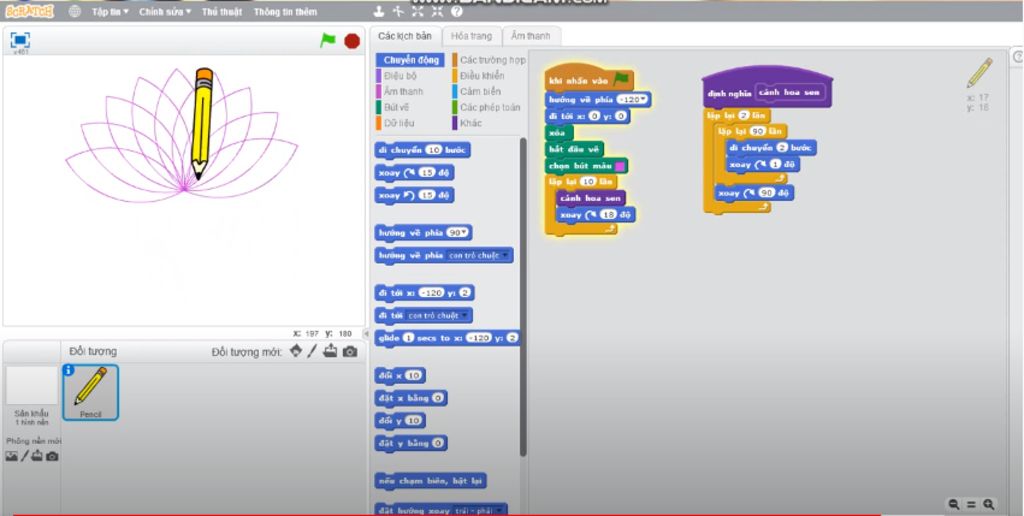Switch to Hóa trang tab
Viewport: 1024px width, 516px height.
click(472, 36)
